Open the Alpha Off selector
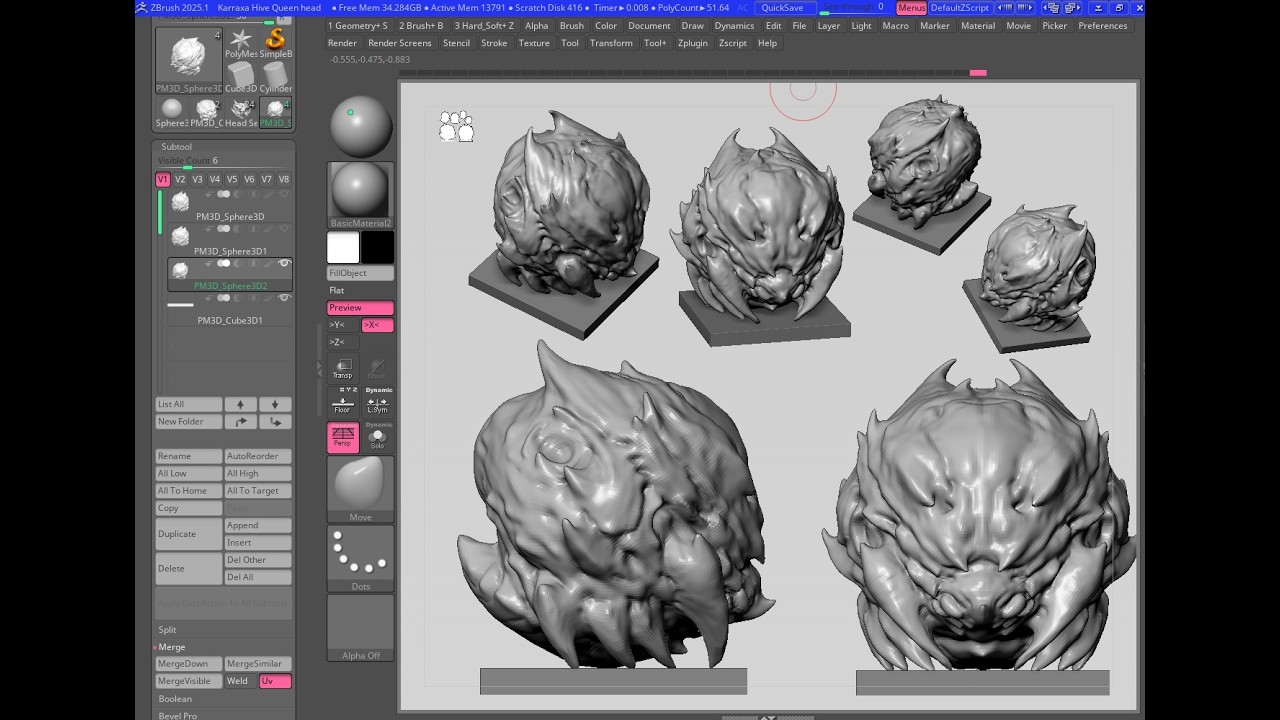The height and width of the screenshot is (720, 1280). (360, 628)
